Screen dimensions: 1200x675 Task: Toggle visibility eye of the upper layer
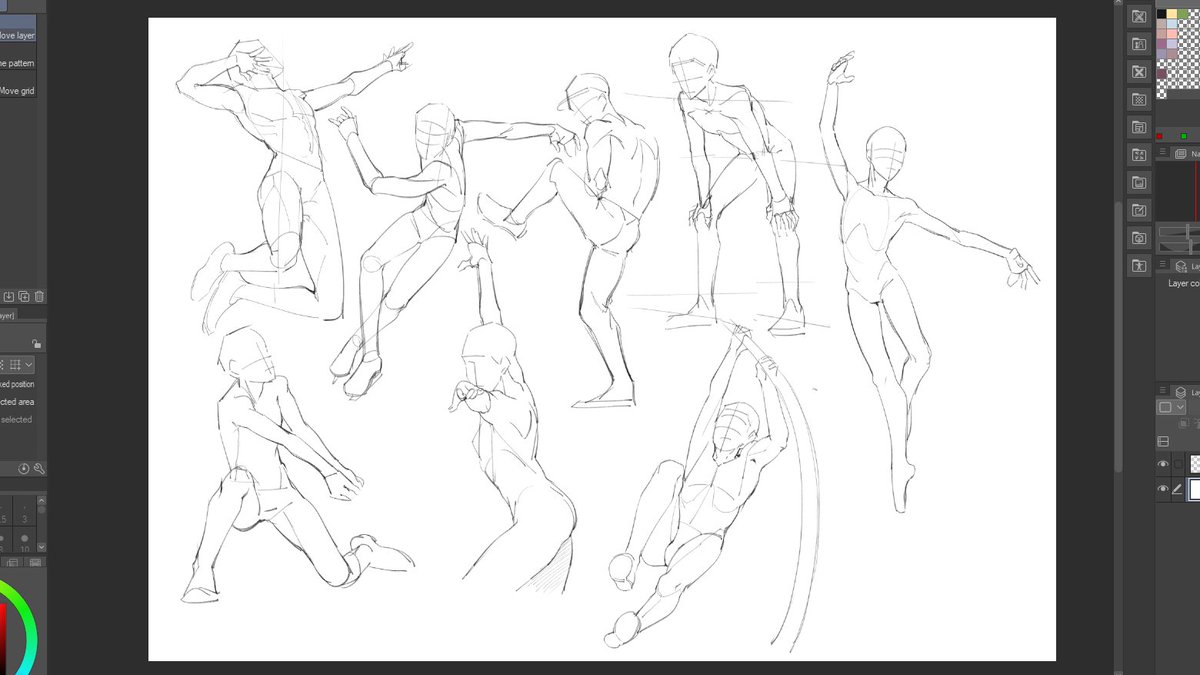click(x=1163, y=464)
